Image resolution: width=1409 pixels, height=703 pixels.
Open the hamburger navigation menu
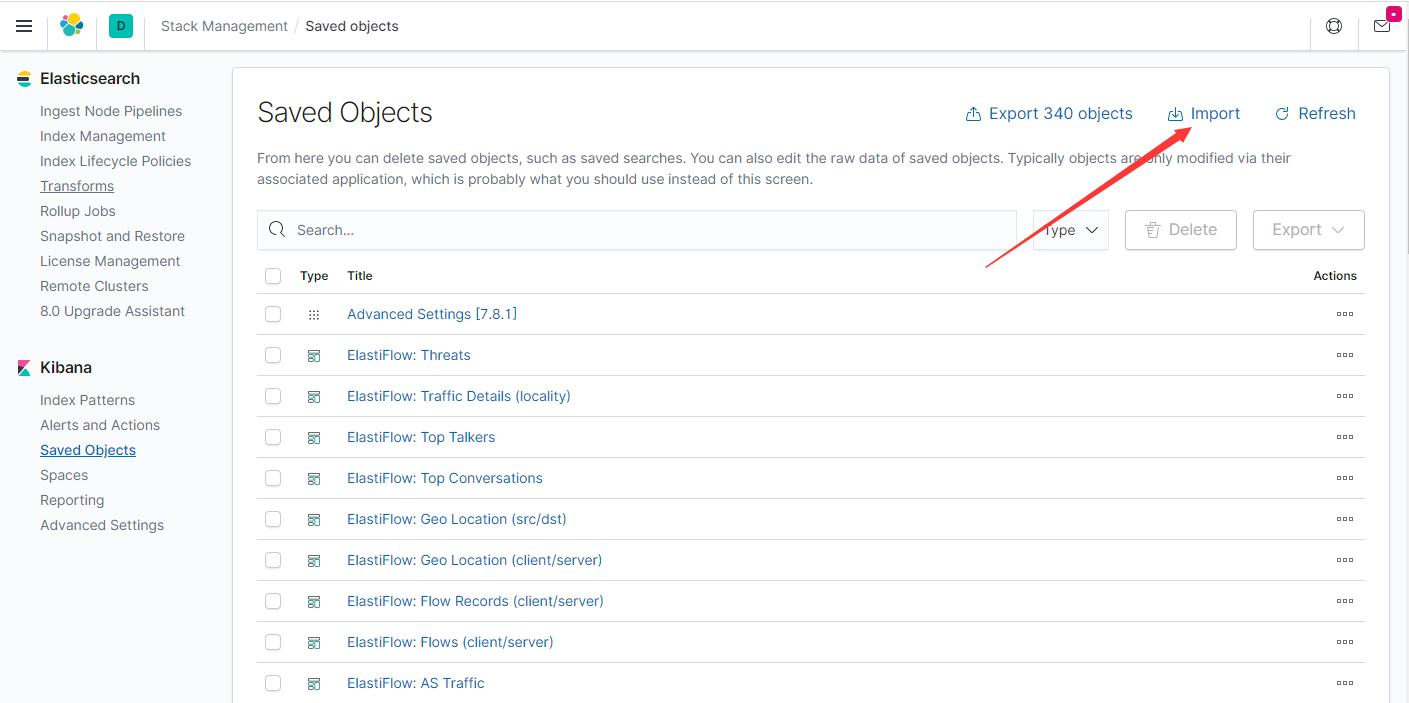pyautogui.click(x=24, y=26)
